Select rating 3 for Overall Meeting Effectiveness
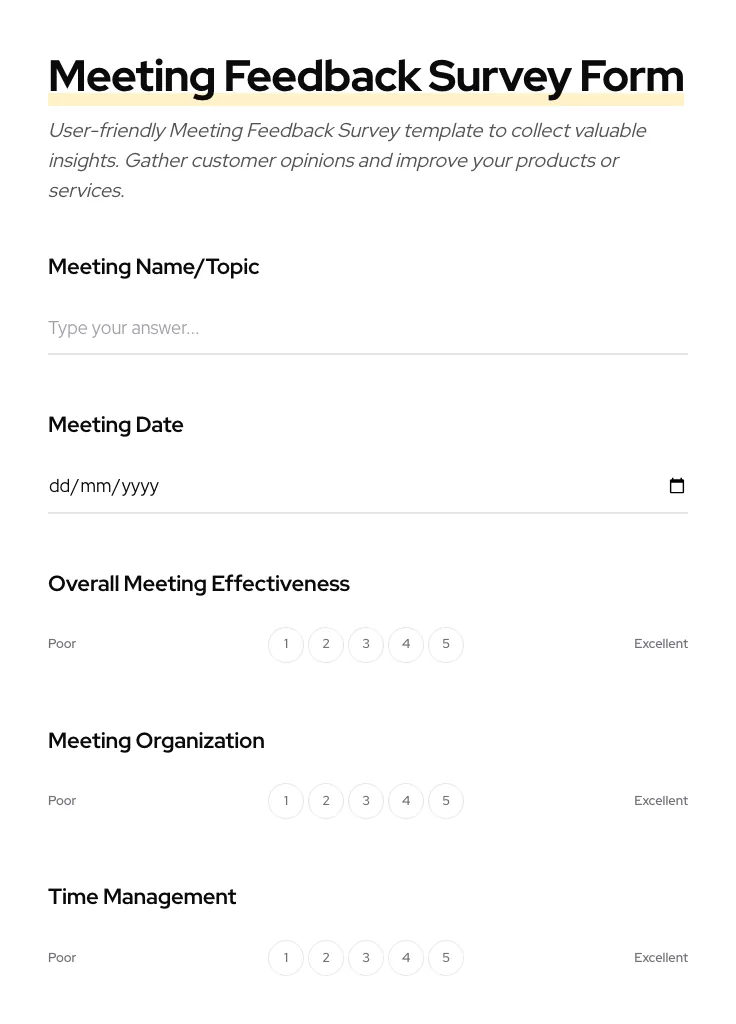Screen dimensions: 736x1024 [x=366, y=644]
